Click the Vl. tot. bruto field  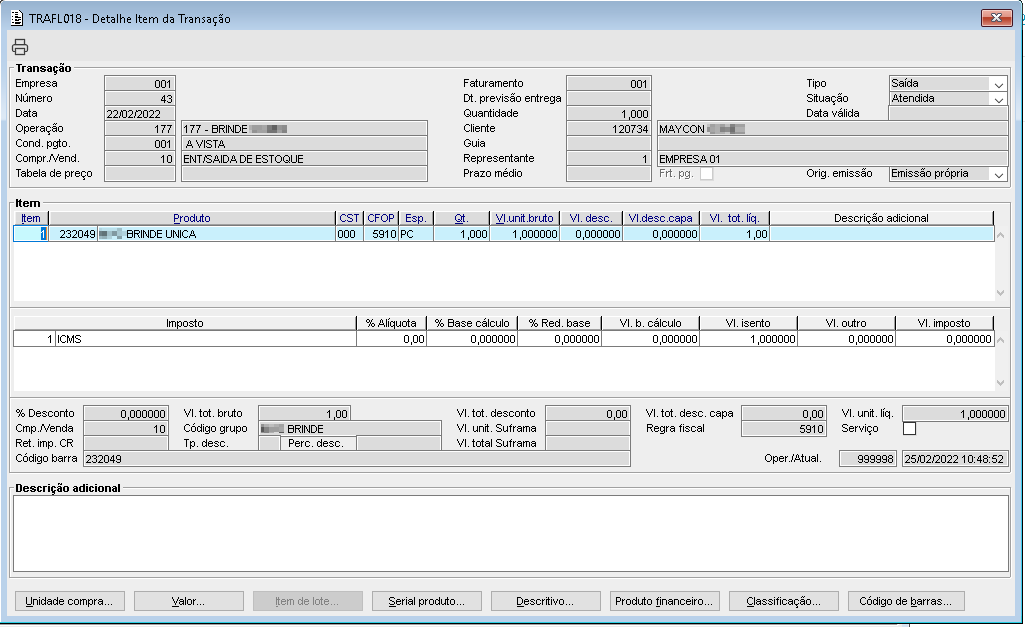point(305,414)
